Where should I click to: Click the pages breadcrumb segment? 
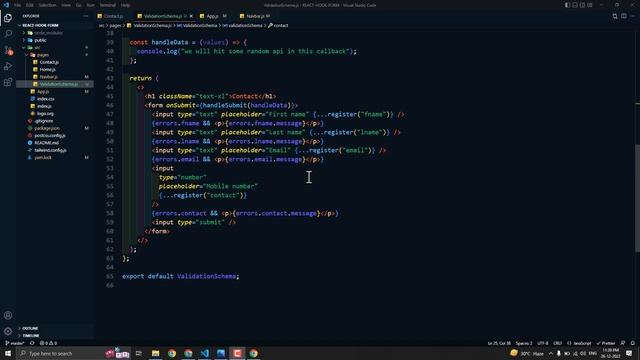(115, 25)
